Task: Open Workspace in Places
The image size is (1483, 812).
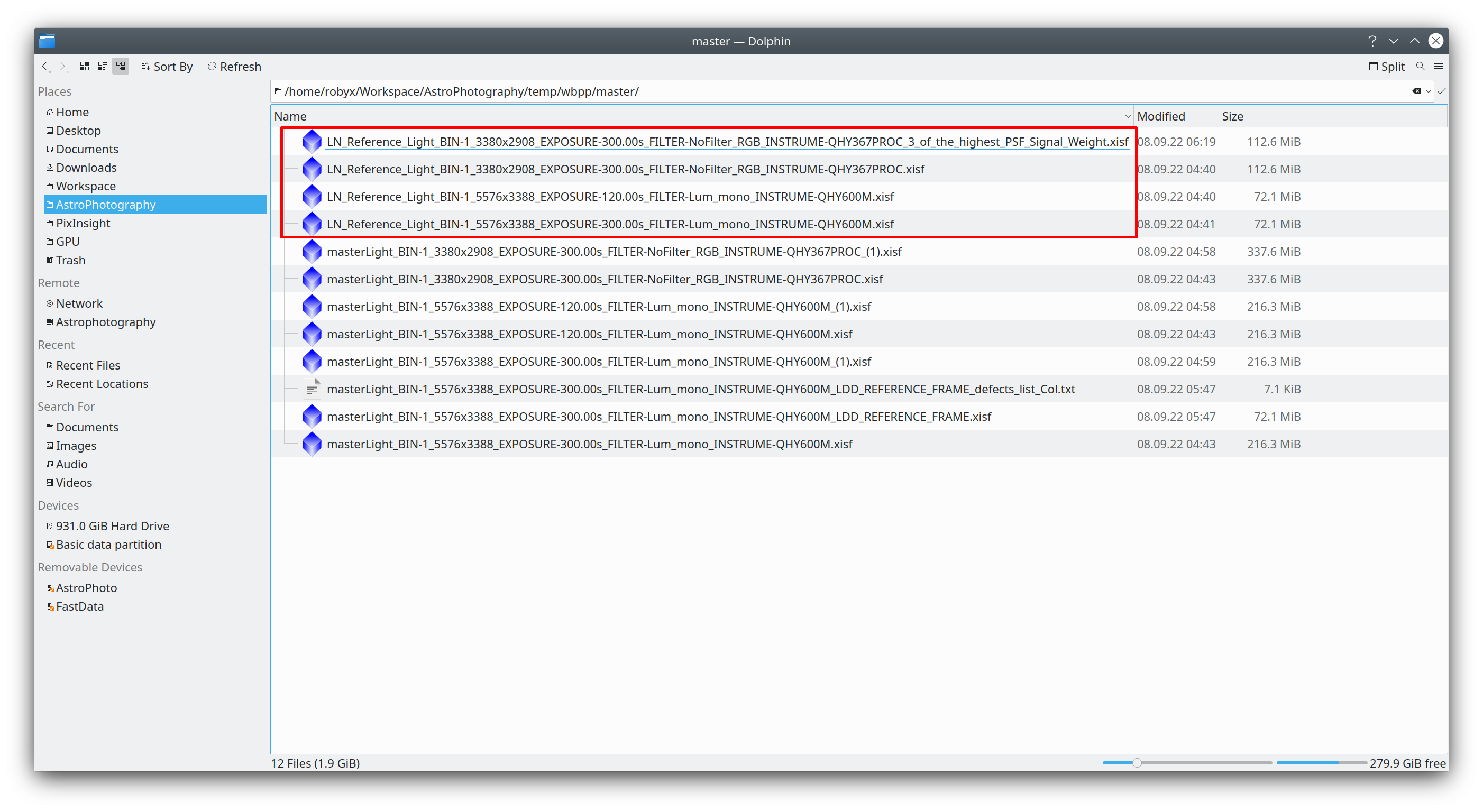Action: [86, 186]
